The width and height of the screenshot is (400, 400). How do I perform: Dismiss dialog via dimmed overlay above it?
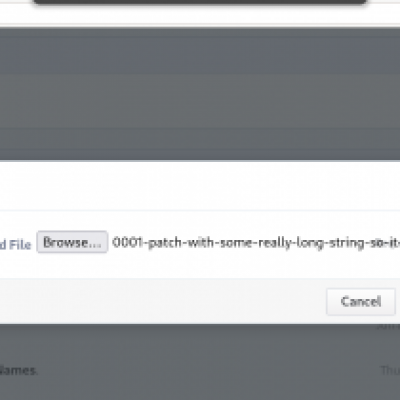pyautogui.click(x=200, y=93)
